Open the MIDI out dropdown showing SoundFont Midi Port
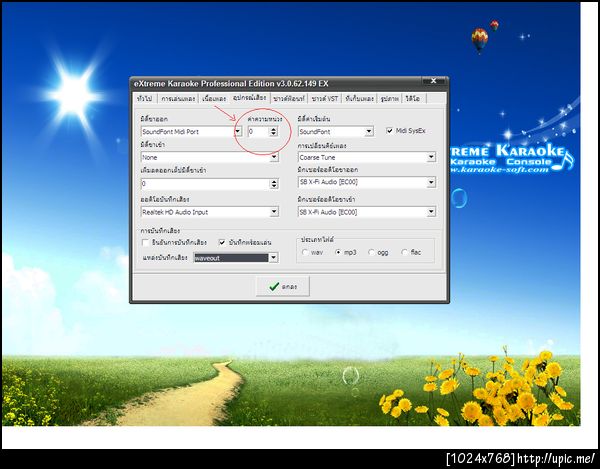The width and height of the screenshot is (600, 469). (191, 132)
